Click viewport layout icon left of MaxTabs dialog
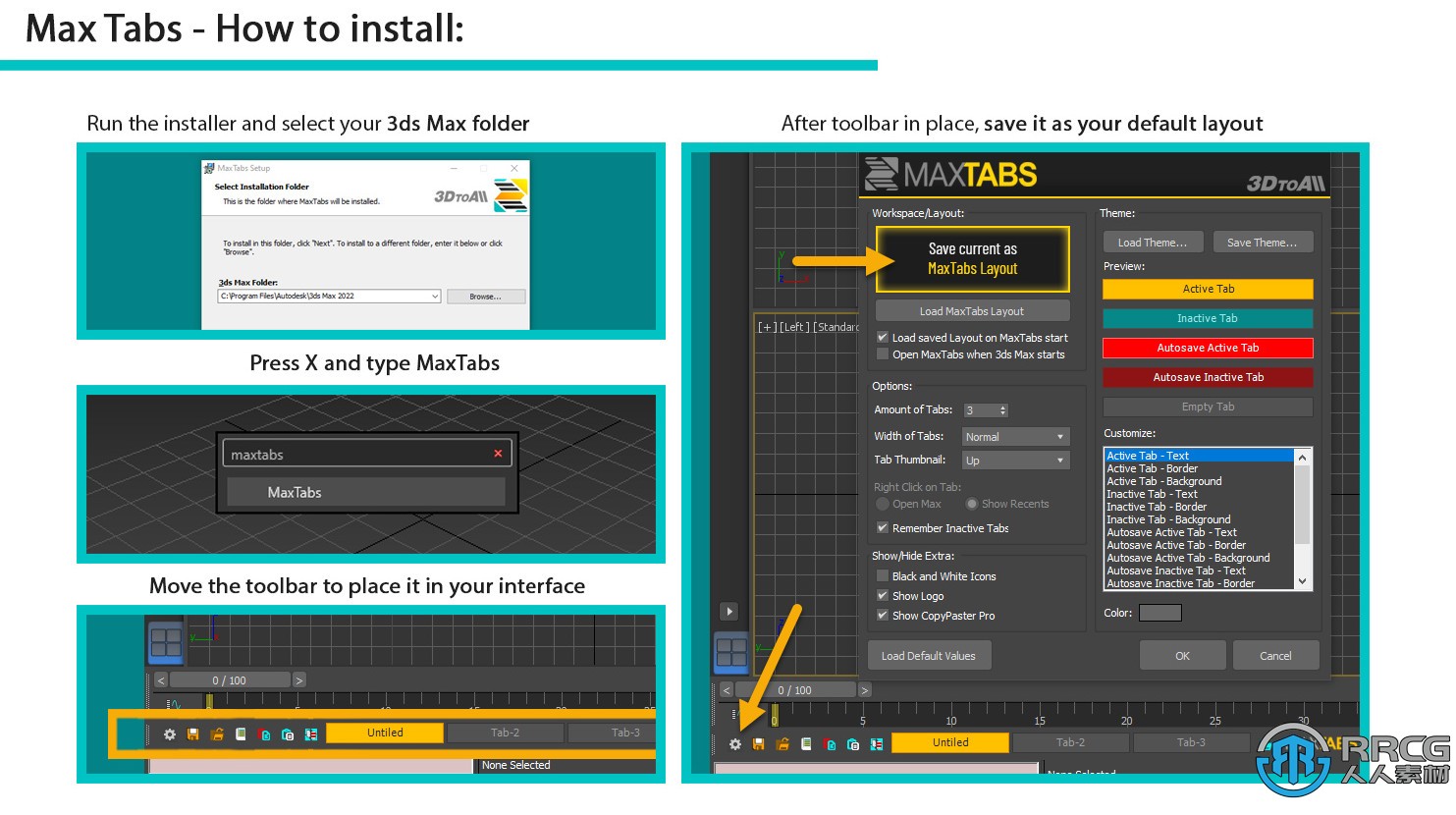This screenshot has width=1456, height=815. point(731,653)
